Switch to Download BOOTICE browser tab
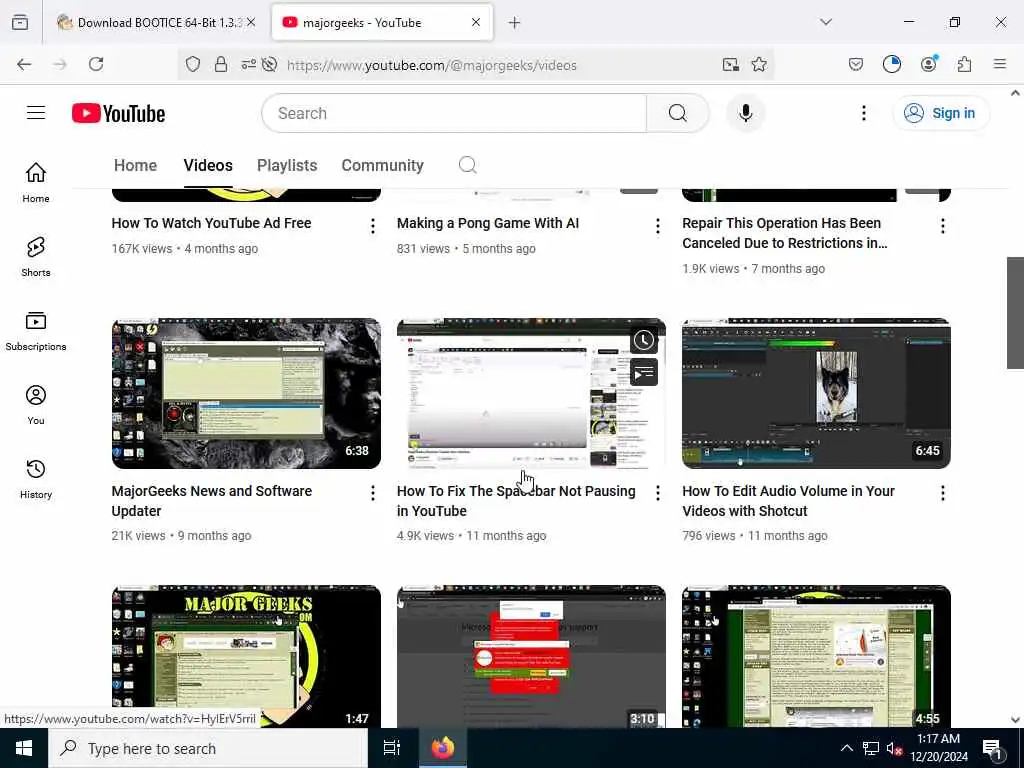Viewport: 1024px width, 768px height. click(x=157, y=22)
